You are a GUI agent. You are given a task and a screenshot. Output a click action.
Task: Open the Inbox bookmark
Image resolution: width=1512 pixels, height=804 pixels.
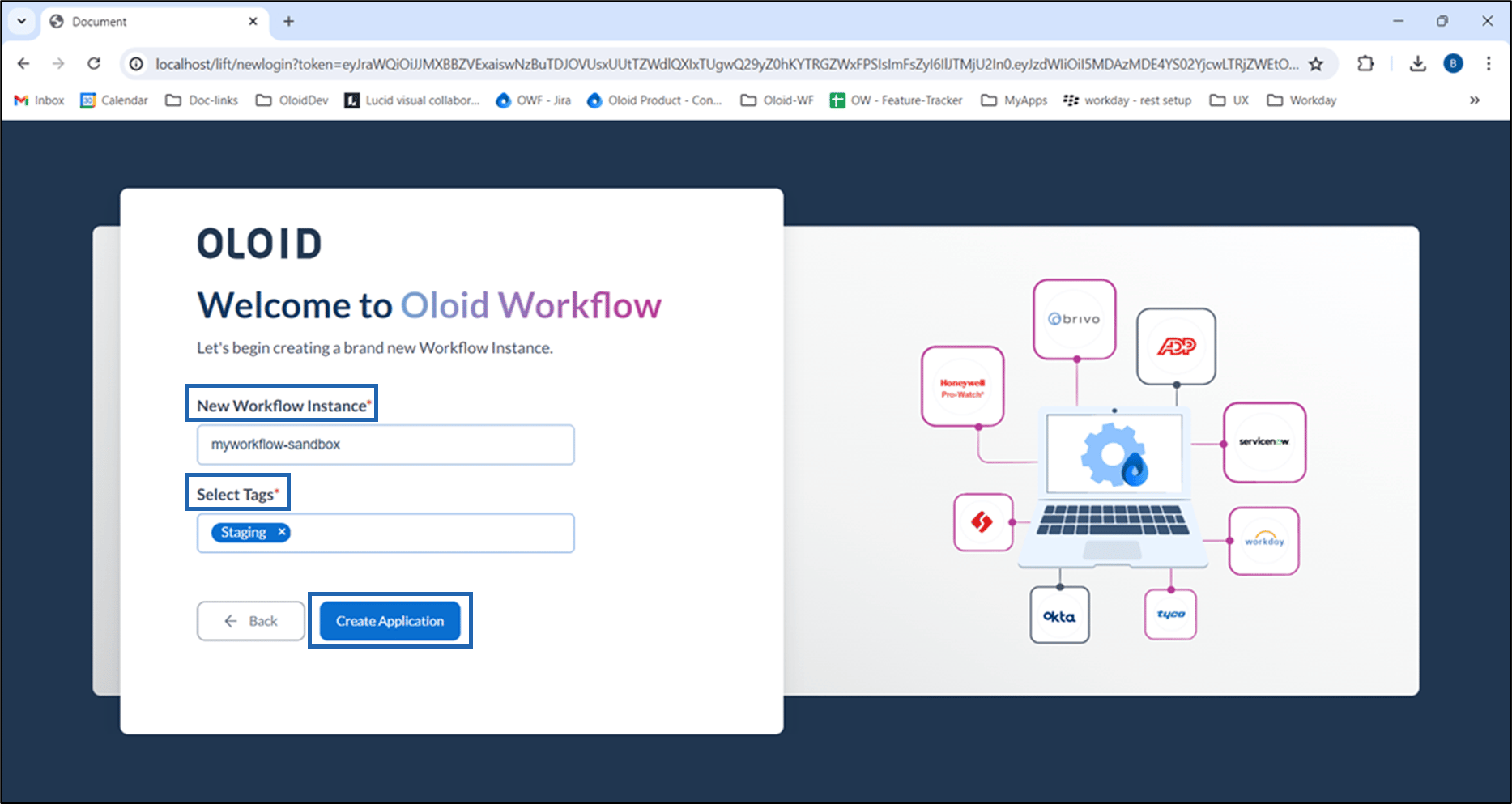[39, 100]
